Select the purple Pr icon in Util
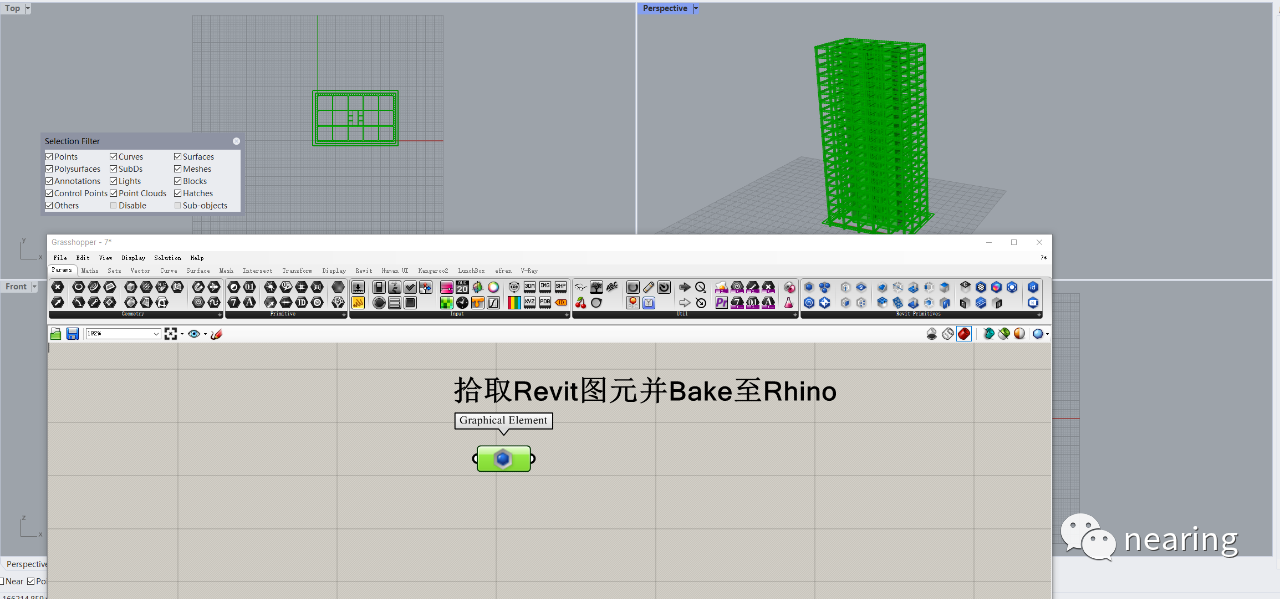Viewport: 1280px width, 599px height. (x=721, y=303)
